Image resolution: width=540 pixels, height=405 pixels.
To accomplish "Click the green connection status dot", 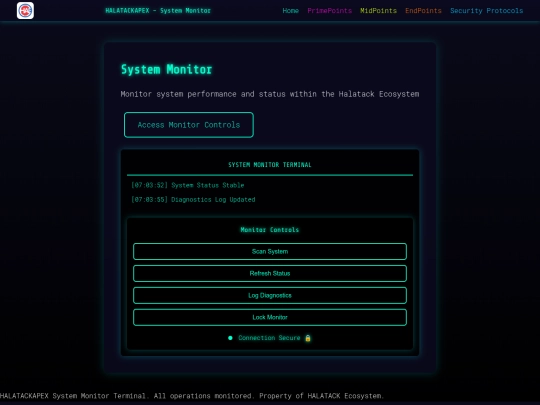I will click(230, 338).
